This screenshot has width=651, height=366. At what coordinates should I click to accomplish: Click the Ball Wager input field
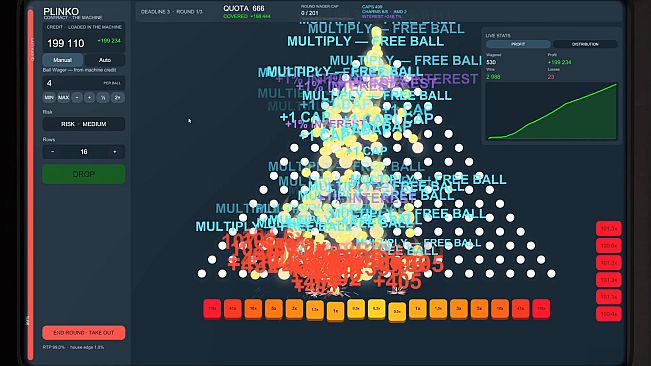tap(83, 83)
